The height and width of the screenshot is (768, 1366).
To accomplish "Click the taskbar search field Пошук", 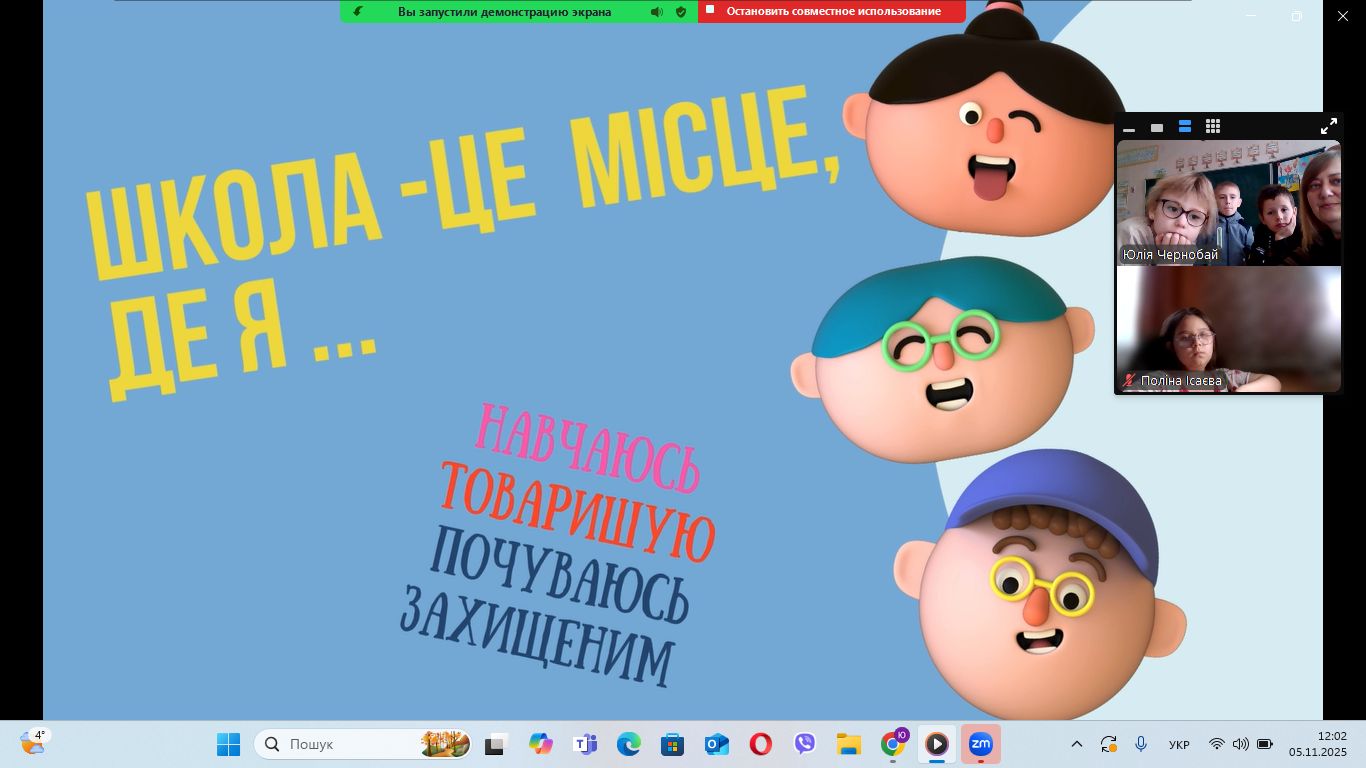I will pos(350,744).
